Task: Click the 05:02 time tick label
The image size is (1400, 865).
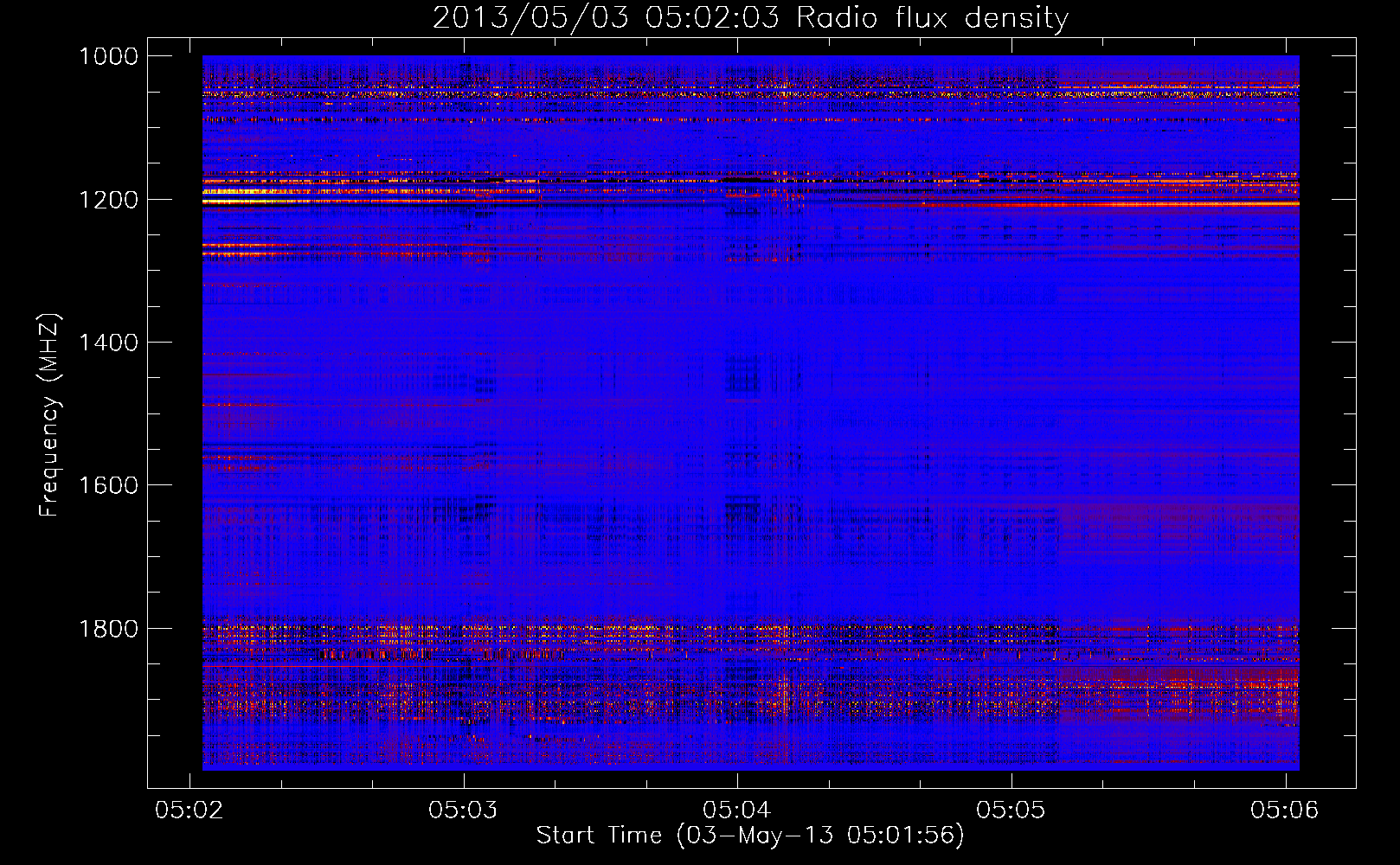Action: [189, 810]
